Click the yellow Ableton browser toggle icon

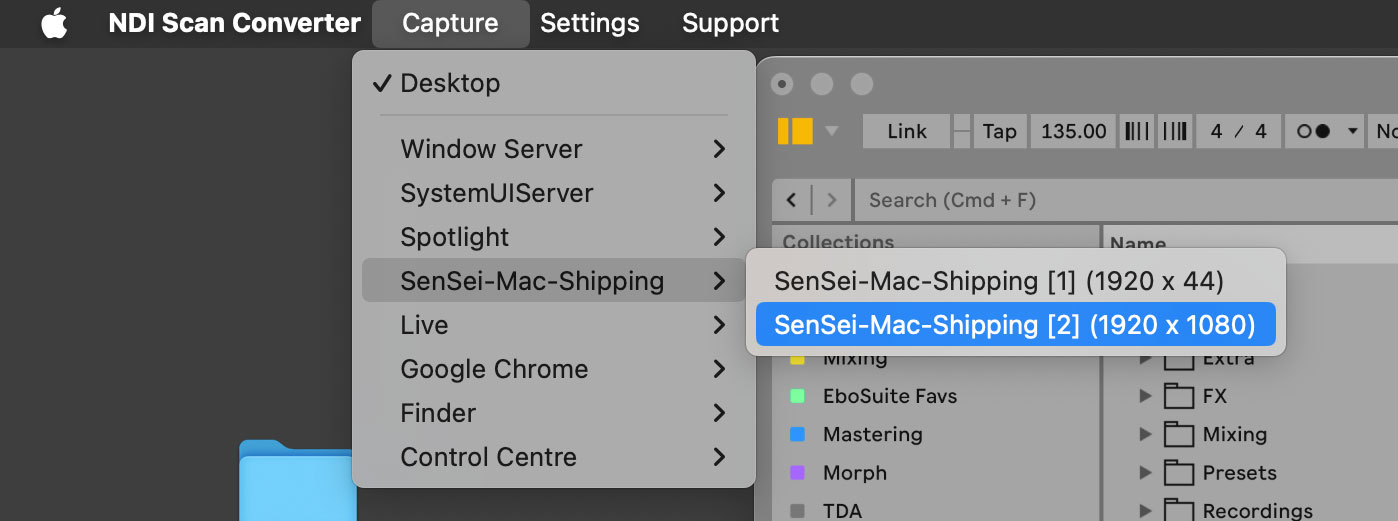tap(795, 131)
